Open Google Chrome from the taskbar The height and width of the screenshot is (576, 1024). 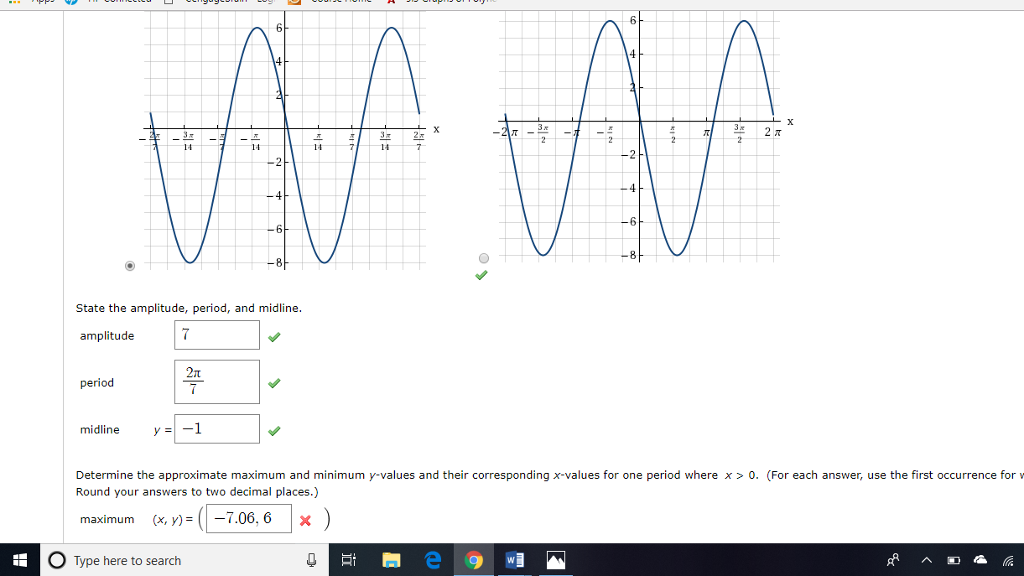click(x=472, y=559)
